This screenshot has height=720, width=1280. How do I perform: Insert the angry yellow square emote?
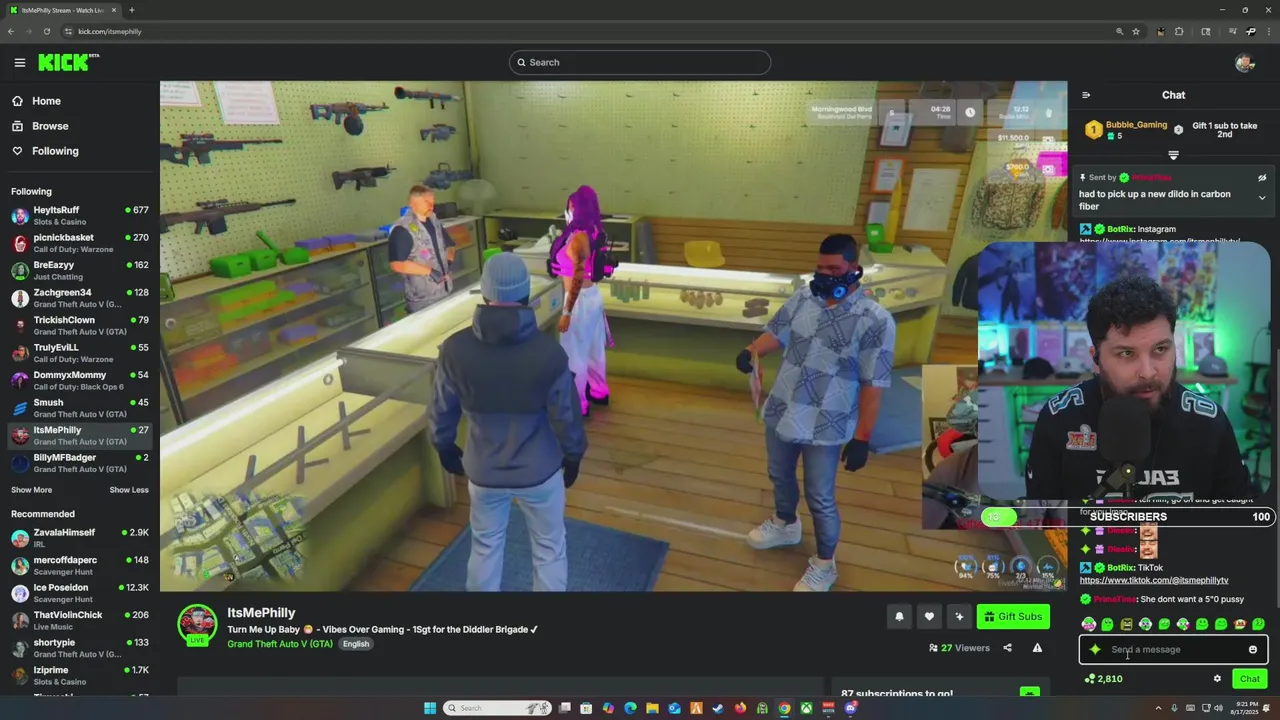point(1126,625)
